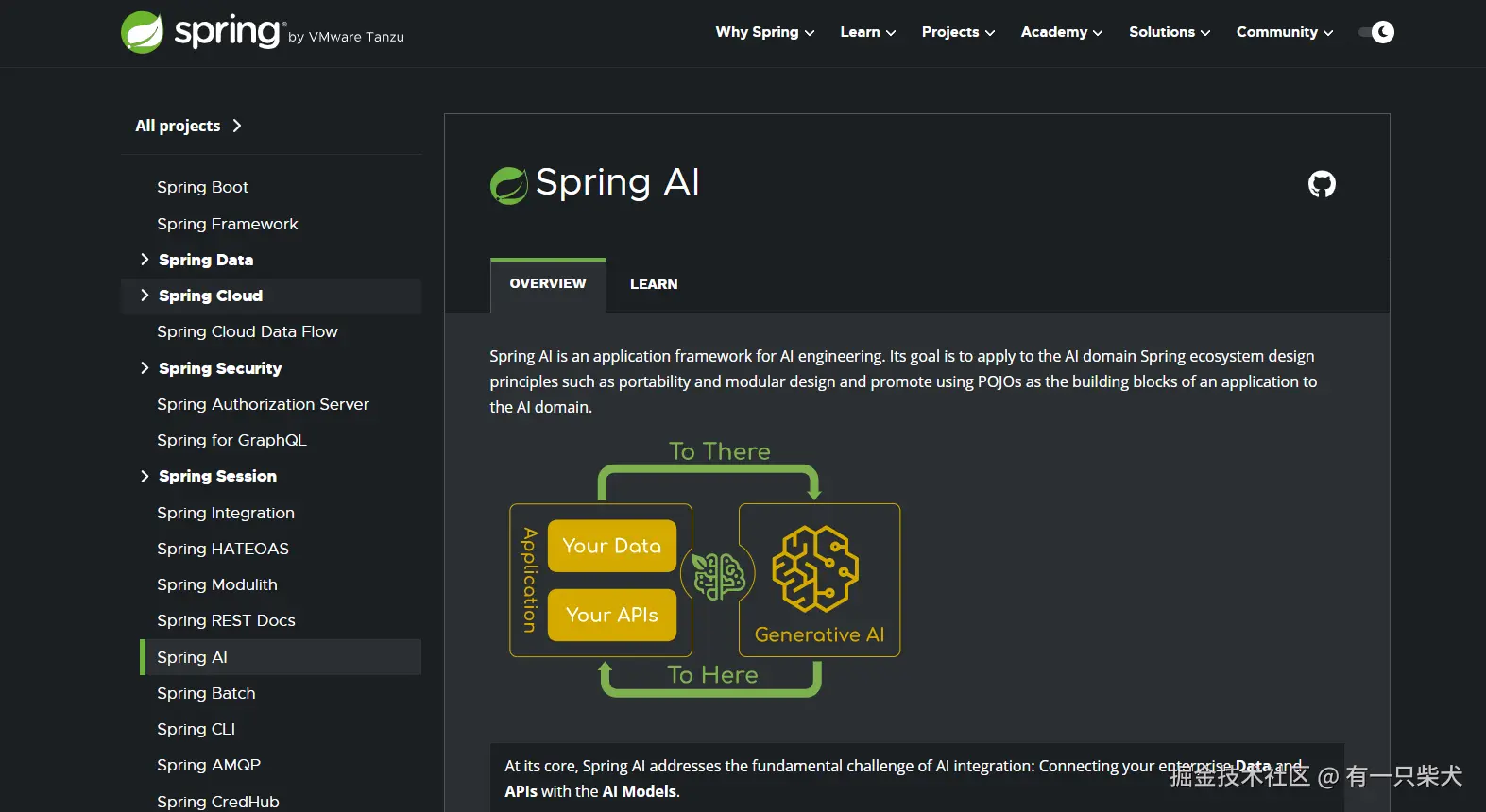Open the Academy dropdown menu

point(1061,32)
